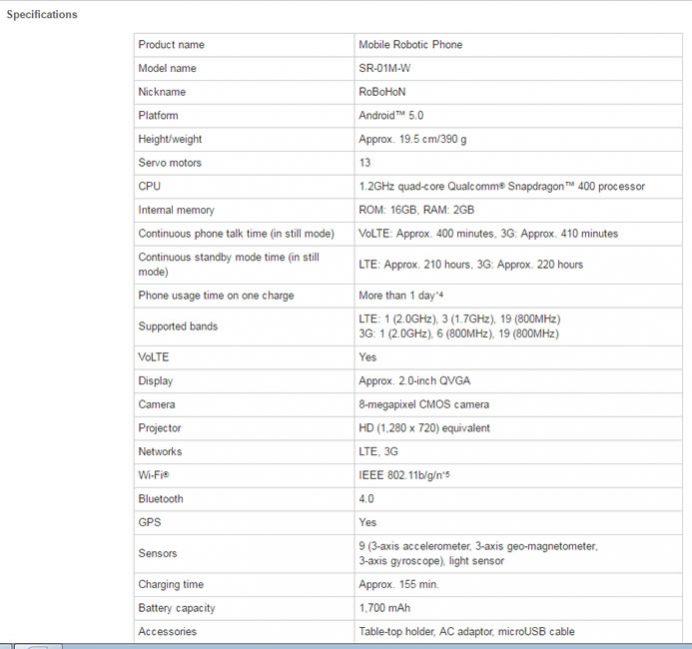The width and height of the screenshot is (692, 649).
Task: Select the Android 5.0 platform value
Action: (x=391, y=116)
